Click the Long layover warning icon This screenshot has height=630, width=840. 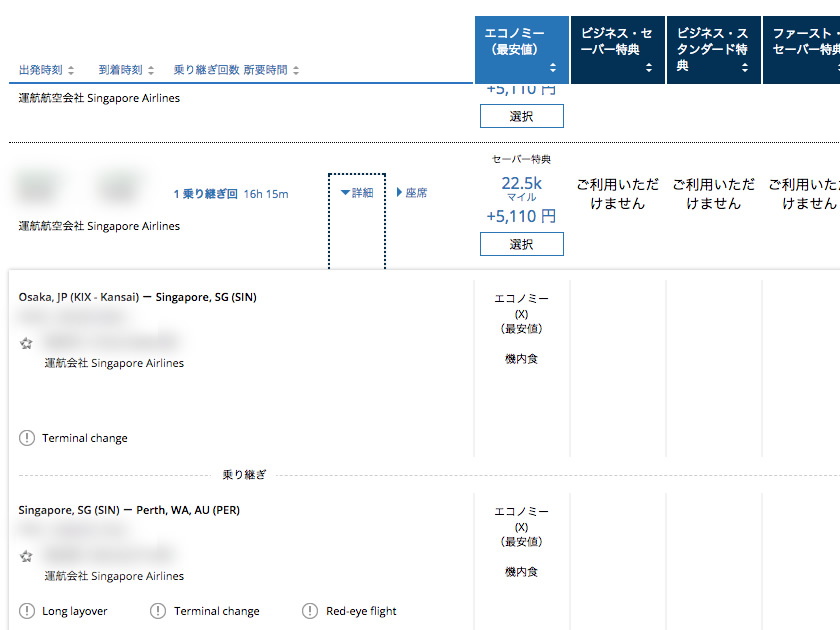point(26,611)
